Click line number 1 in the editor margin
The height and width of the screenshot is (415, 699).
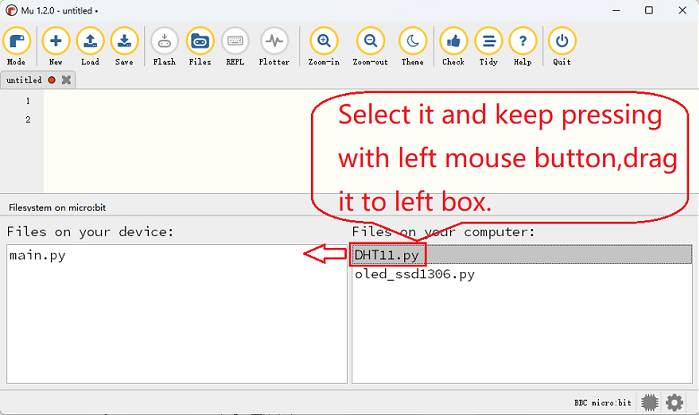[28, 101]
